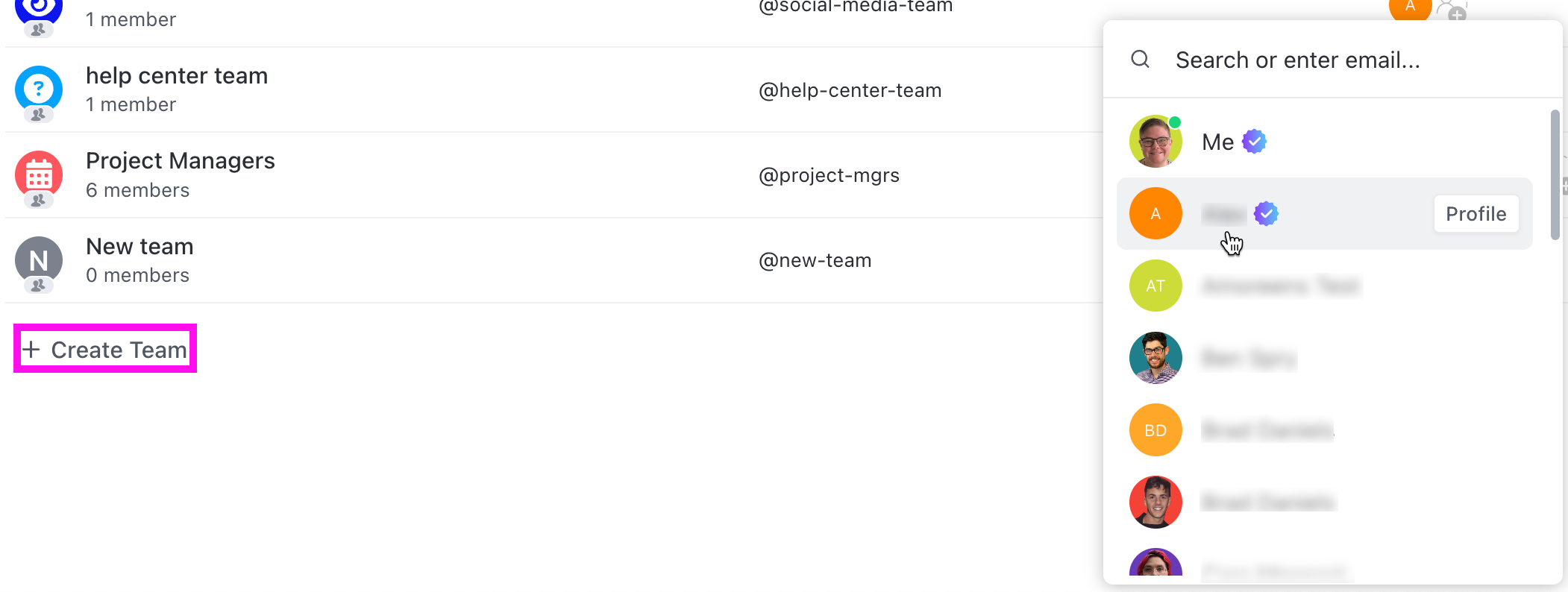
Task: Click the help center team question-mark avatar
Action: pos(38,90)
